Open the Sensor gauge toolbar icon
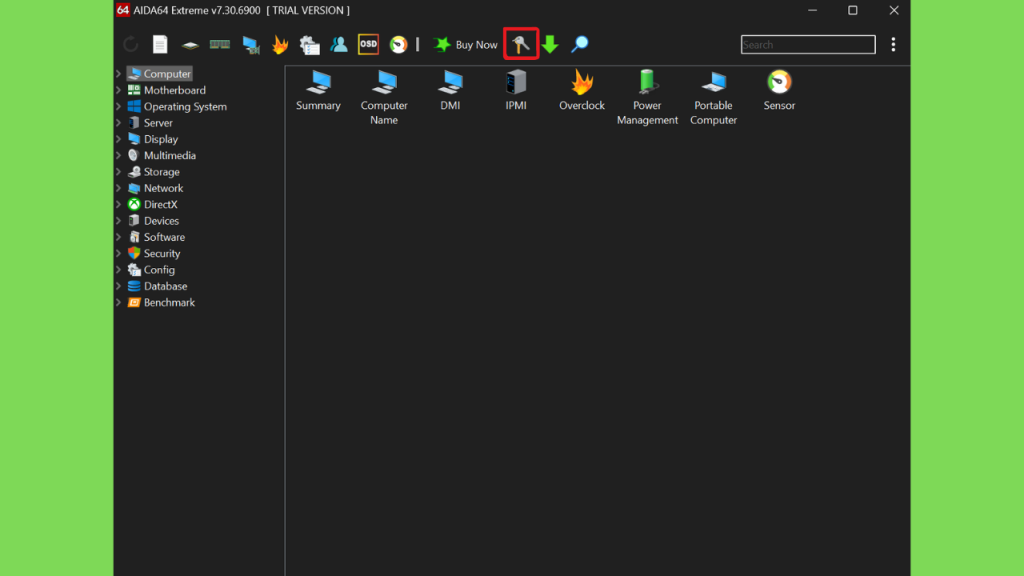This screenshot has height=576, width=1024. [x=398, y=44]
